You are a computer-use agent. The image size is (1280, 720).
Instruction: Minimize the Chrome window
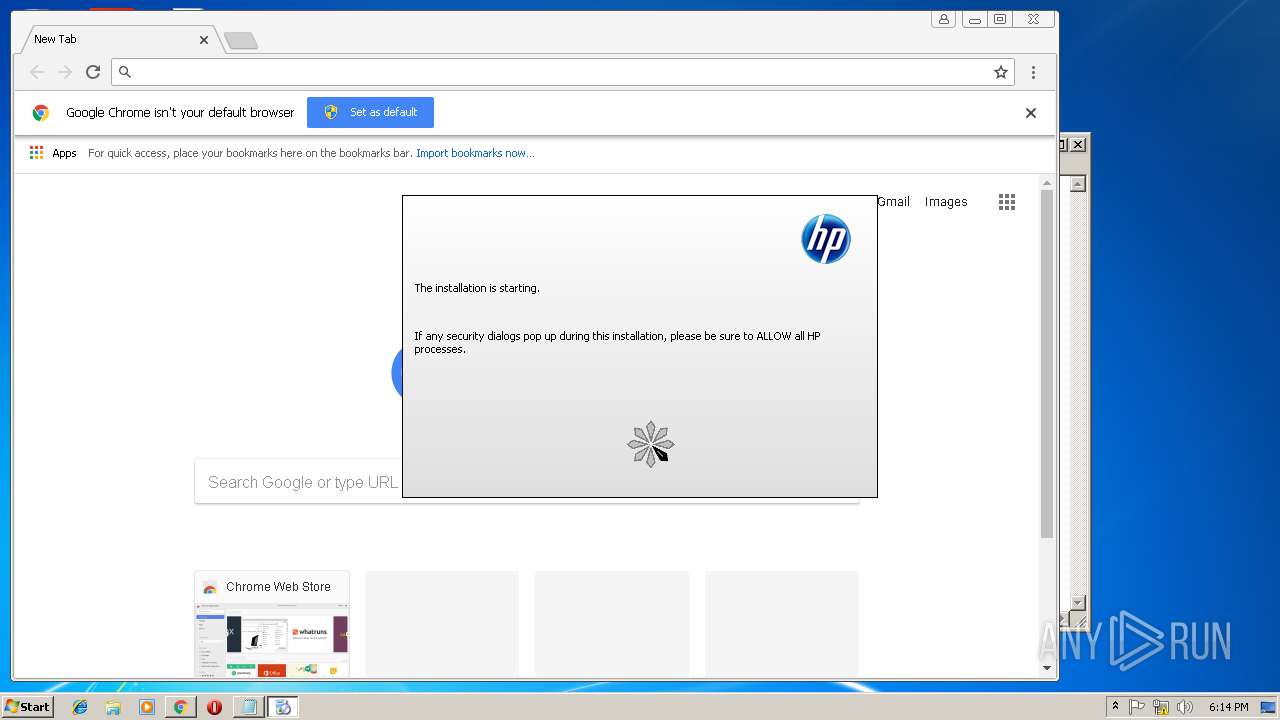click(x=974, y=19)
